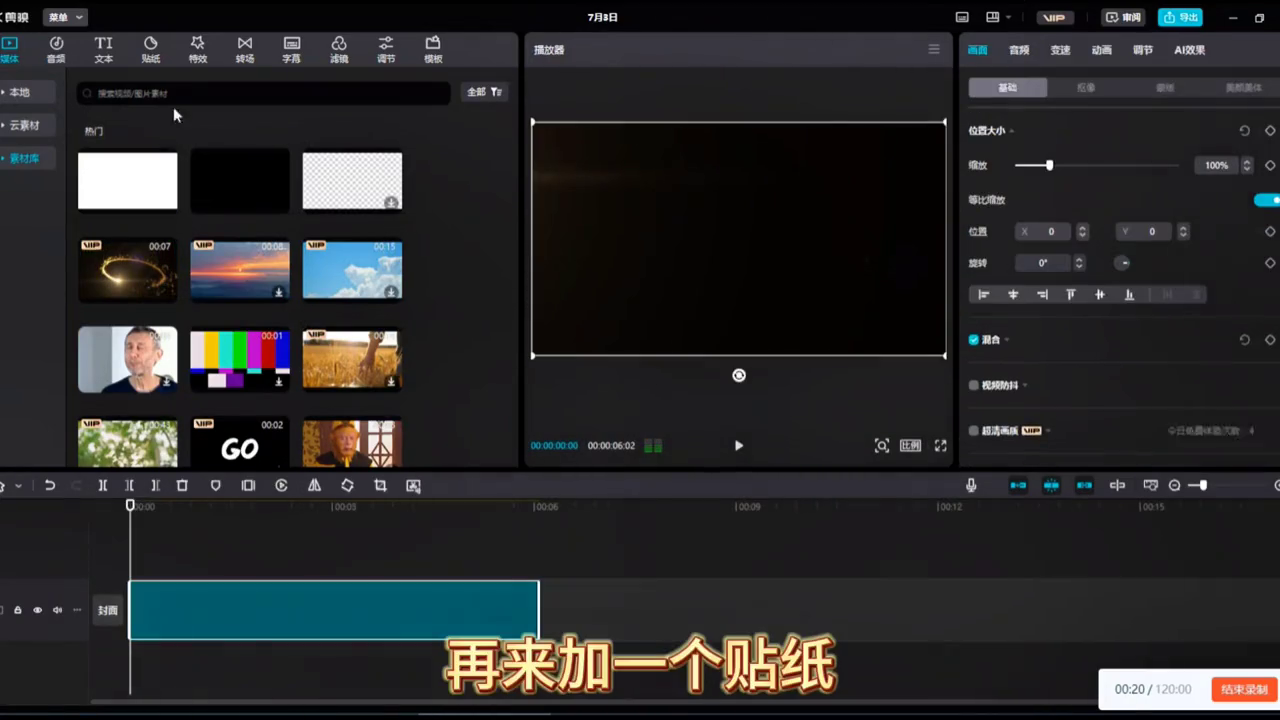Click the microphone recording icon above the timeline
Viewport: 1280px width, 720px height.
[970, 485]
